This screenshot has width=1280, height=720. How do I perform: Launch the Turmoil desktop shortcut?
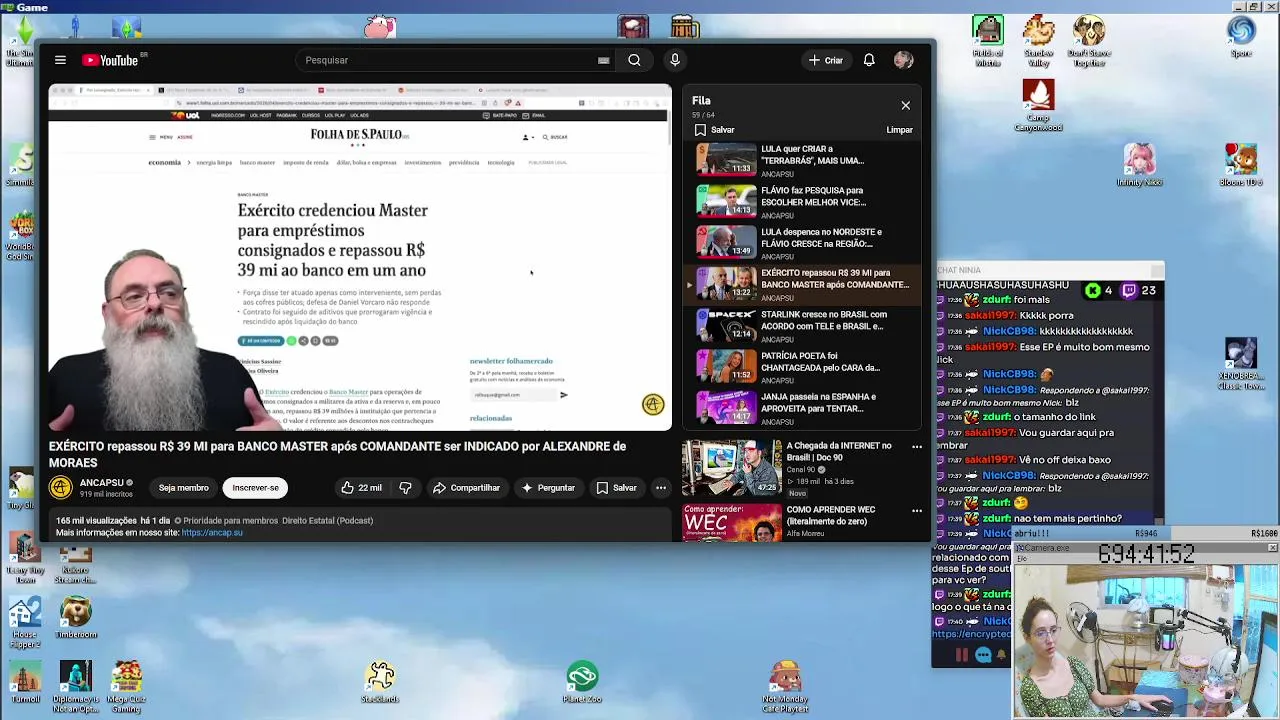click(24, 683)
